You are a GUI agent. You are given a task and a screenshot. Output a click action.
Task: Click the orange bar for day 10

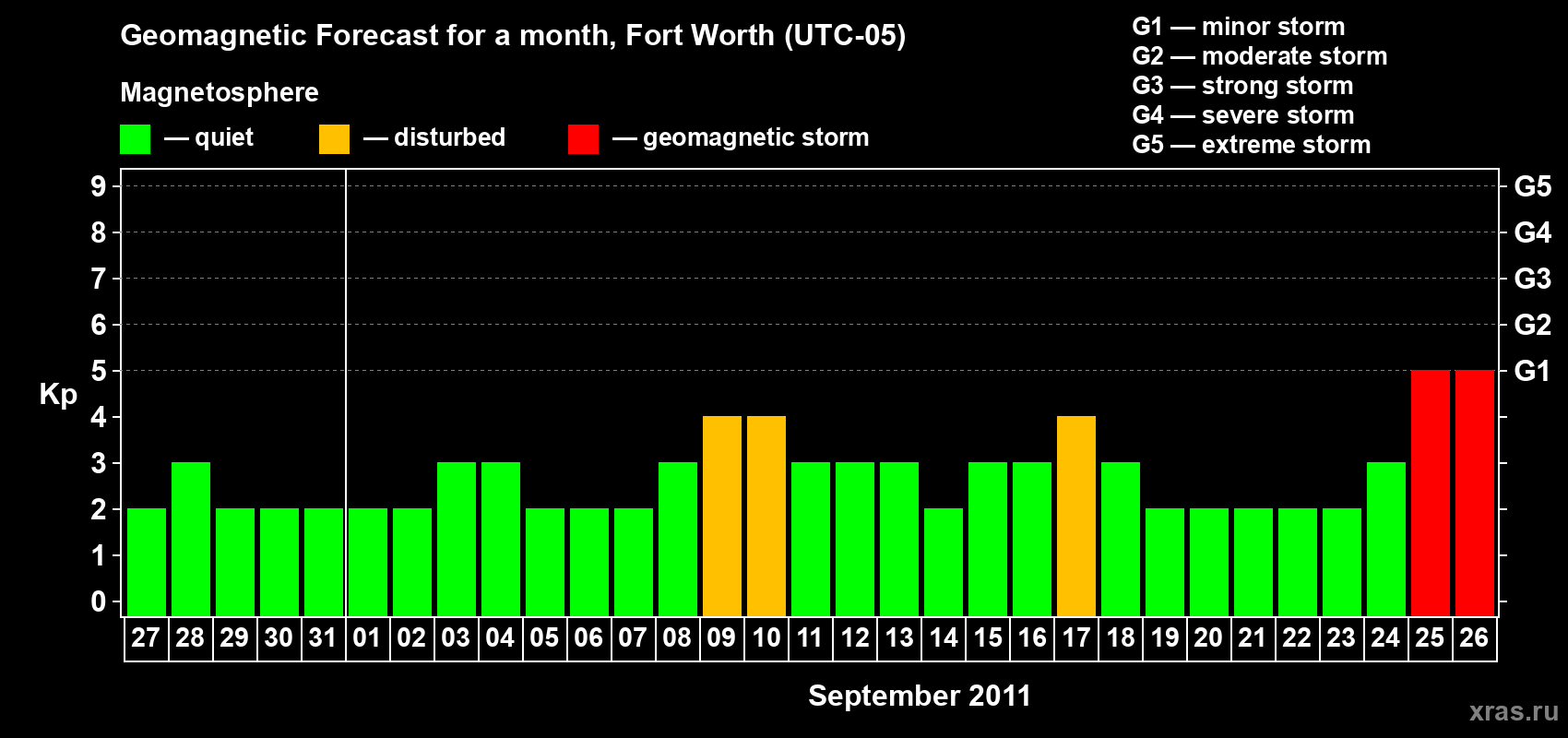coord(766,516)
